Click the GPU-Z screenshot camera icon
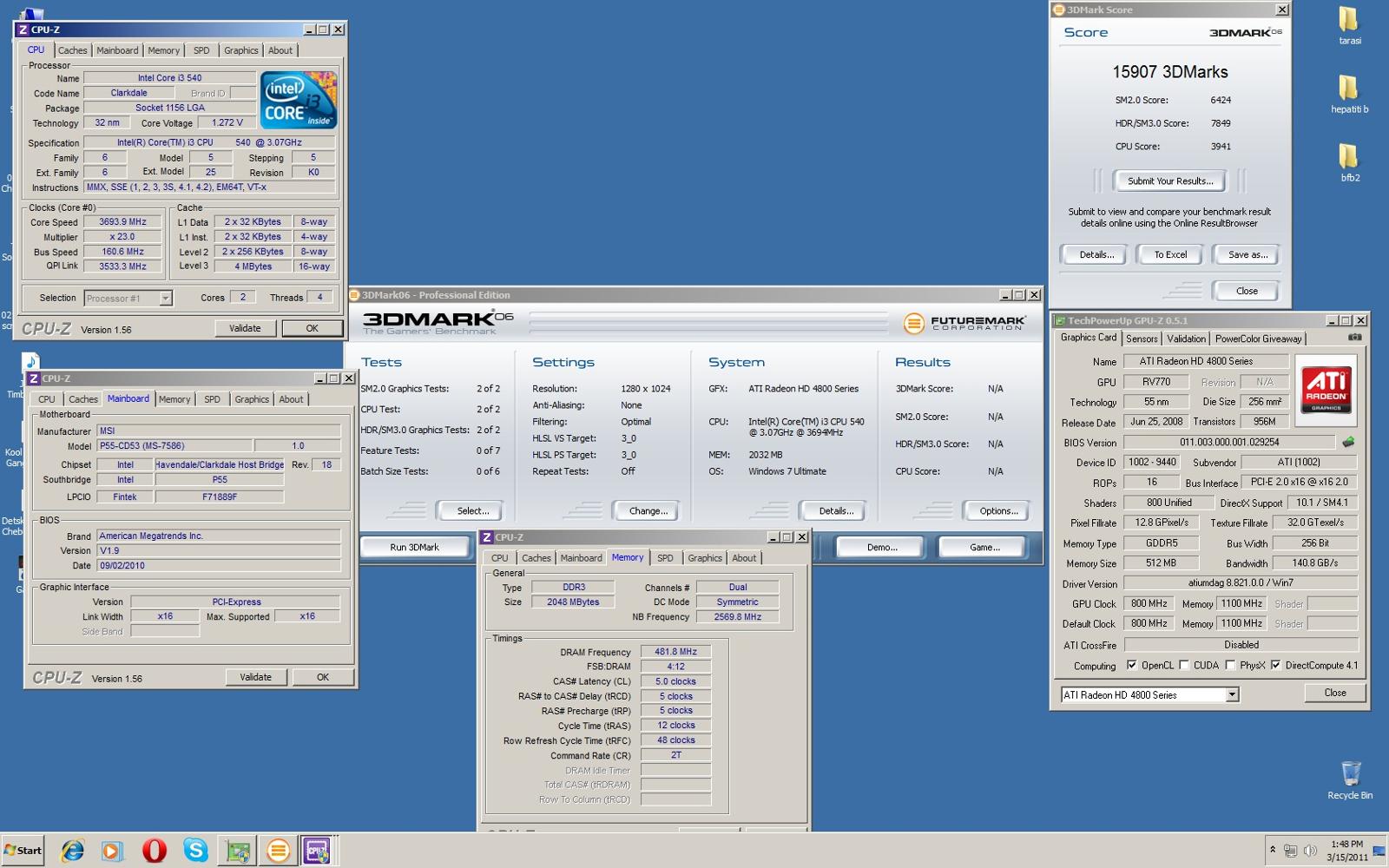Image resolution: width=1389 pixels, height=868 pixels. pyautogui.click(x=1355, y=337)
